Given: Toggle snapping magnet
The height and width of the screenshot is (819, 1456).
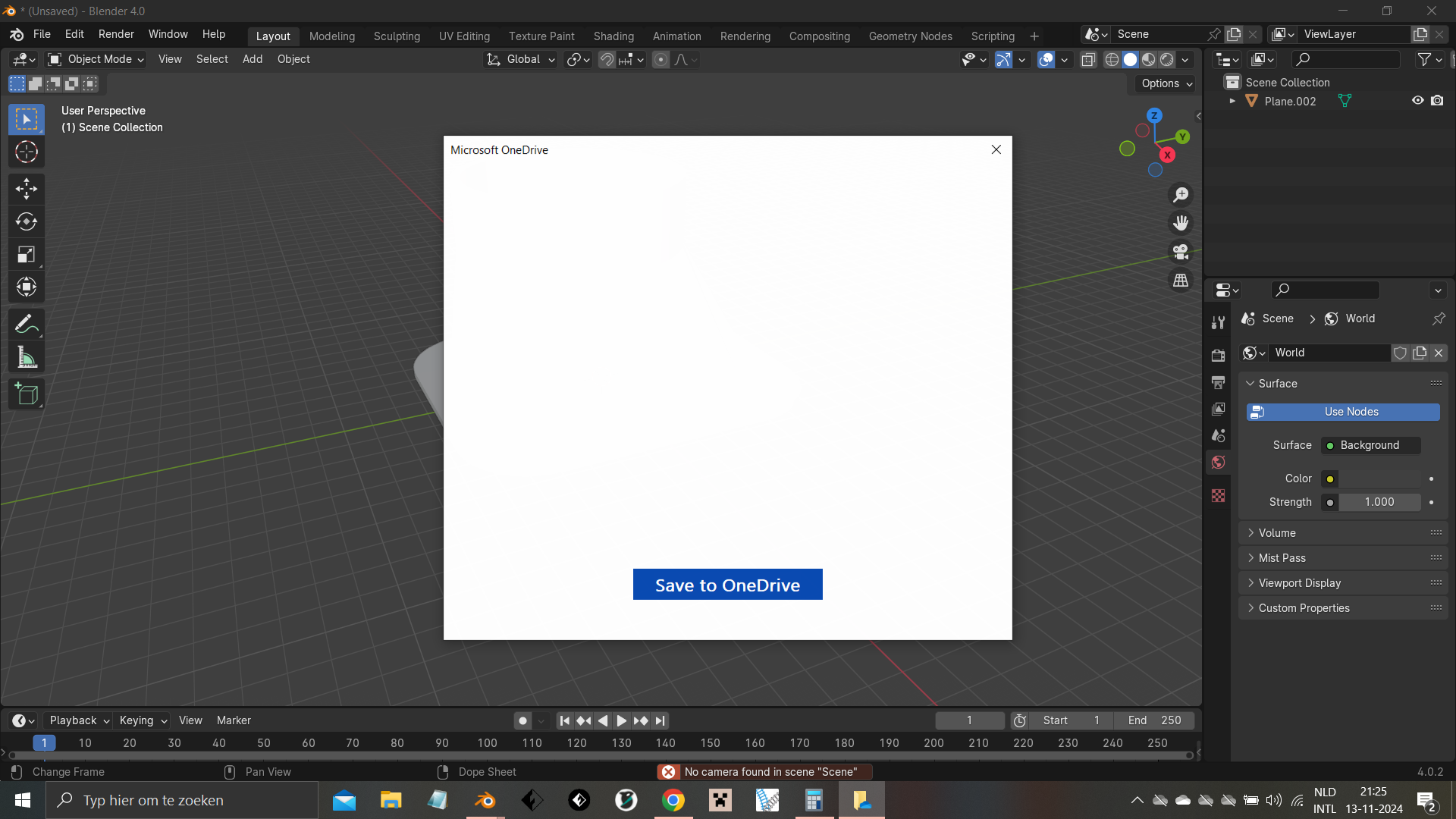Looking at the screenshot, I should 607,60.
